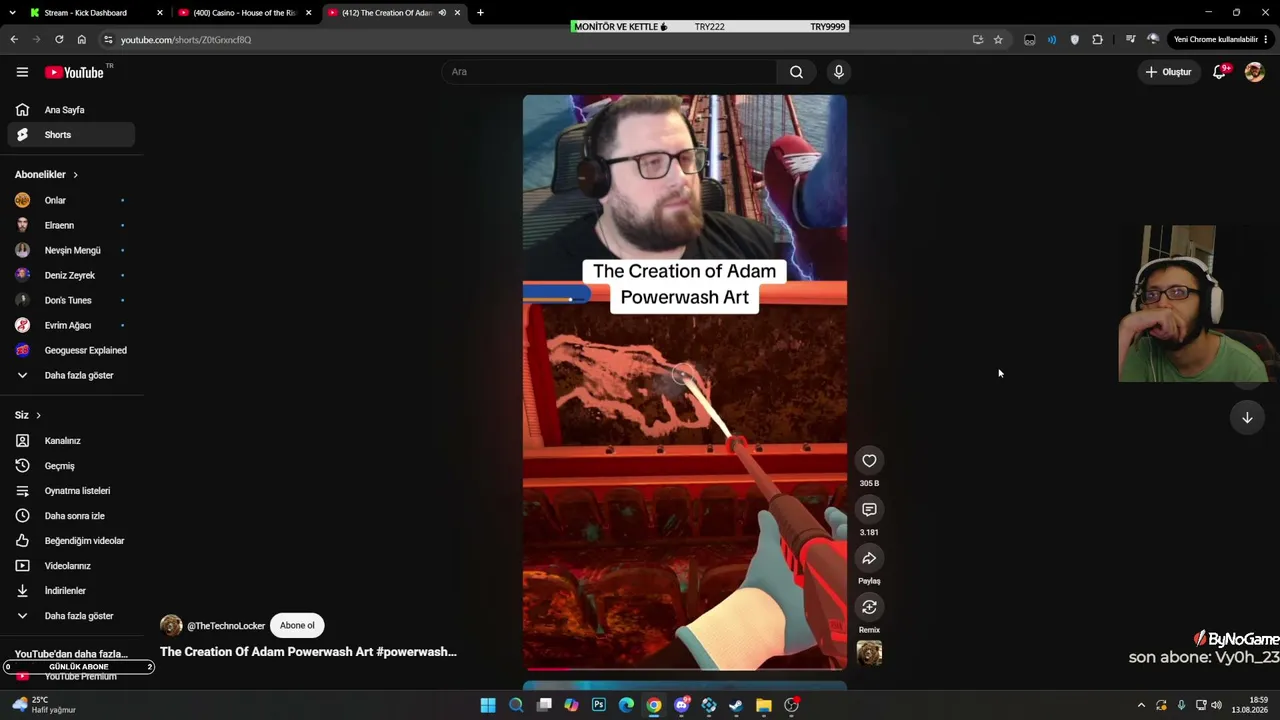Open the Windows Start menu
1280x720 pixels.
(488, 705)
